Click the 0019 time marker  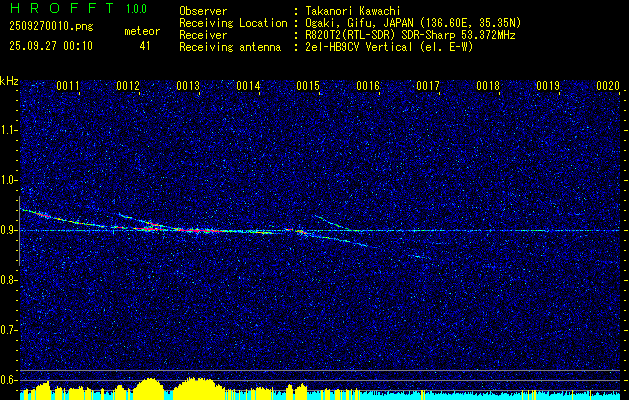tap(548, 86)
